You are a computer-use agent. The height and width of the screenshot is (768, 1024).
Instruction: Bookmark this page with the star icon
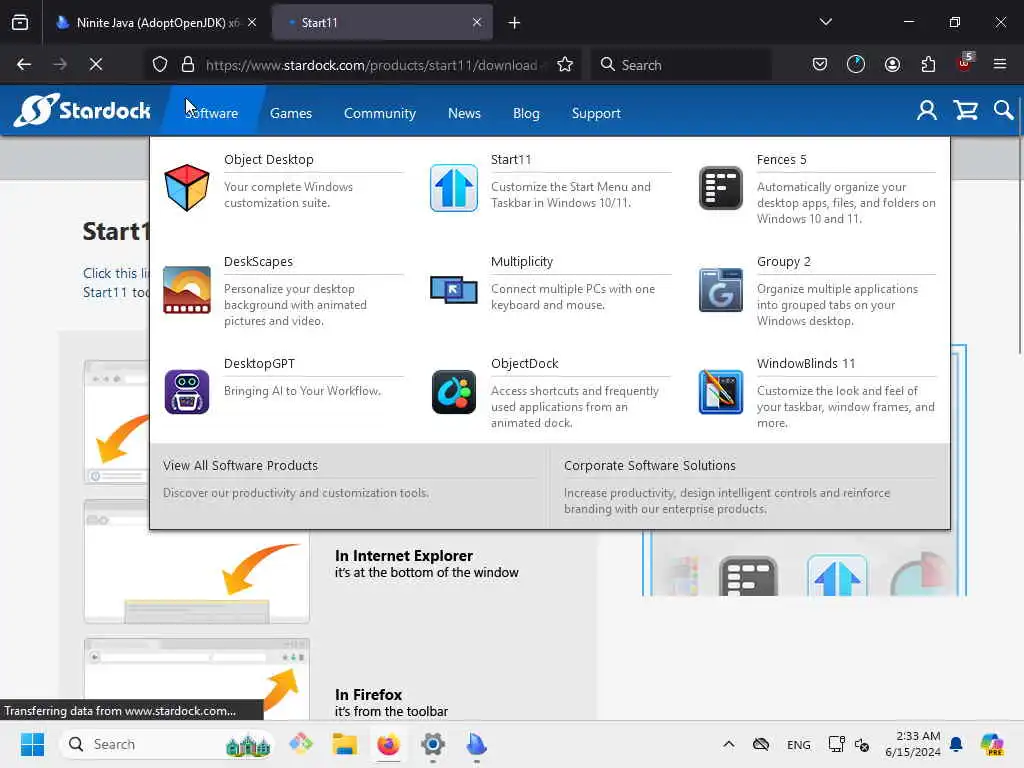coord(565,64)
